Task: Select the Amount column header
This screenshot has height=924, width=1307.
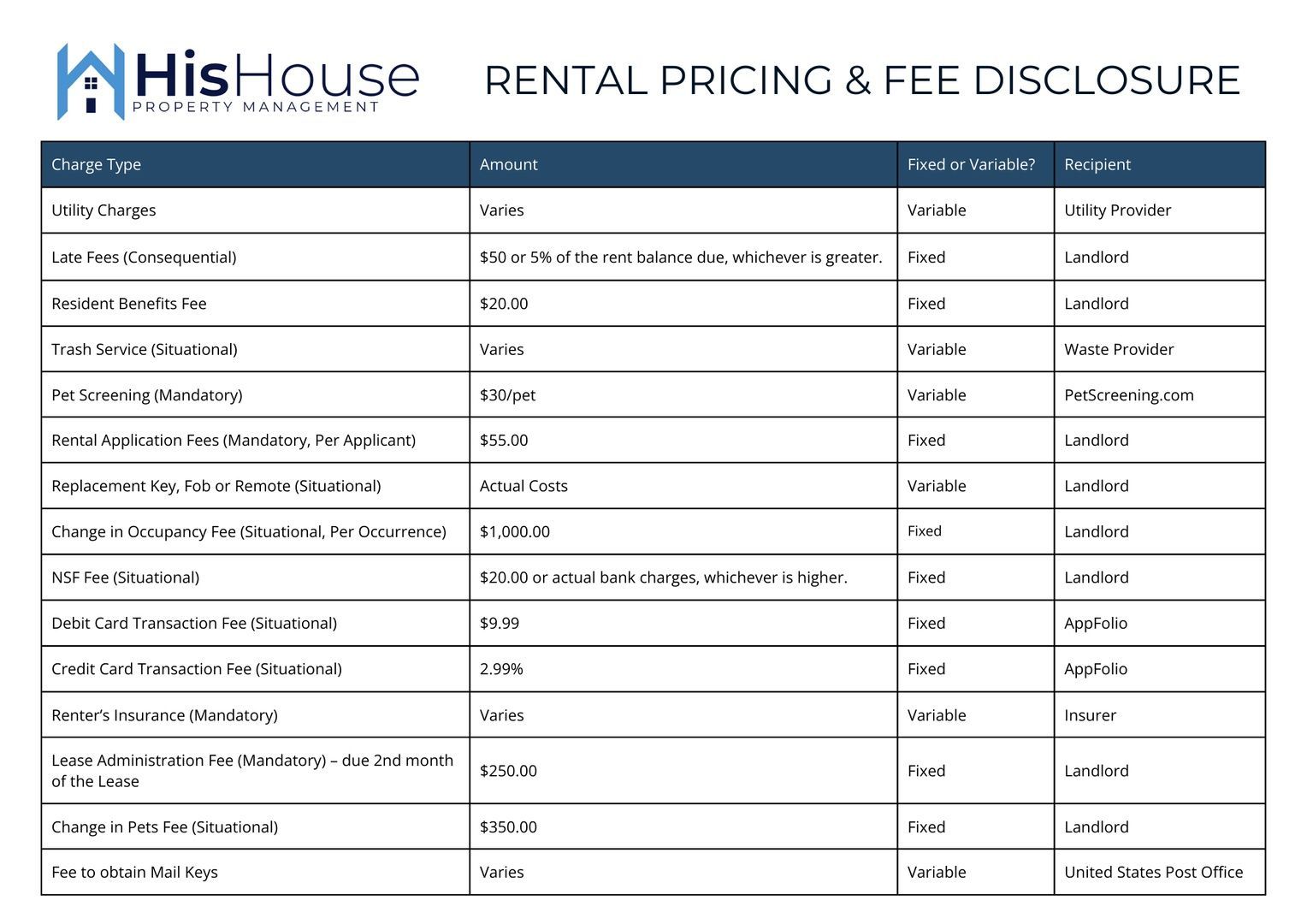Action: tap(508, 164)
